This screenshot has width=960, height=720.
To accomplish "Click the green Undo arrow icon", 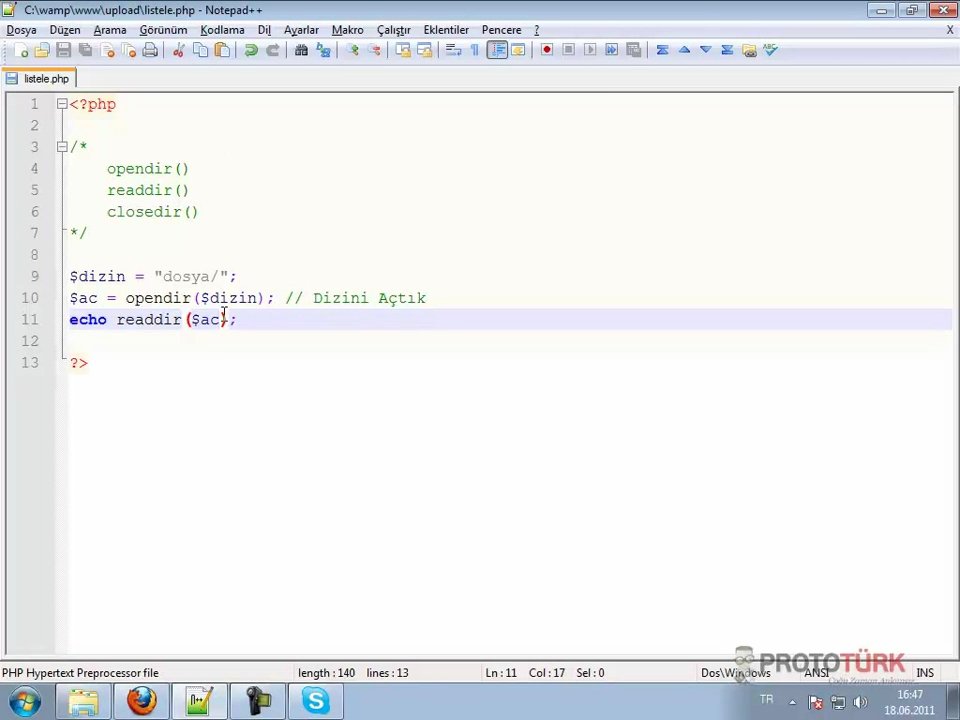I will pyautogui.click(x=250, y=50).
